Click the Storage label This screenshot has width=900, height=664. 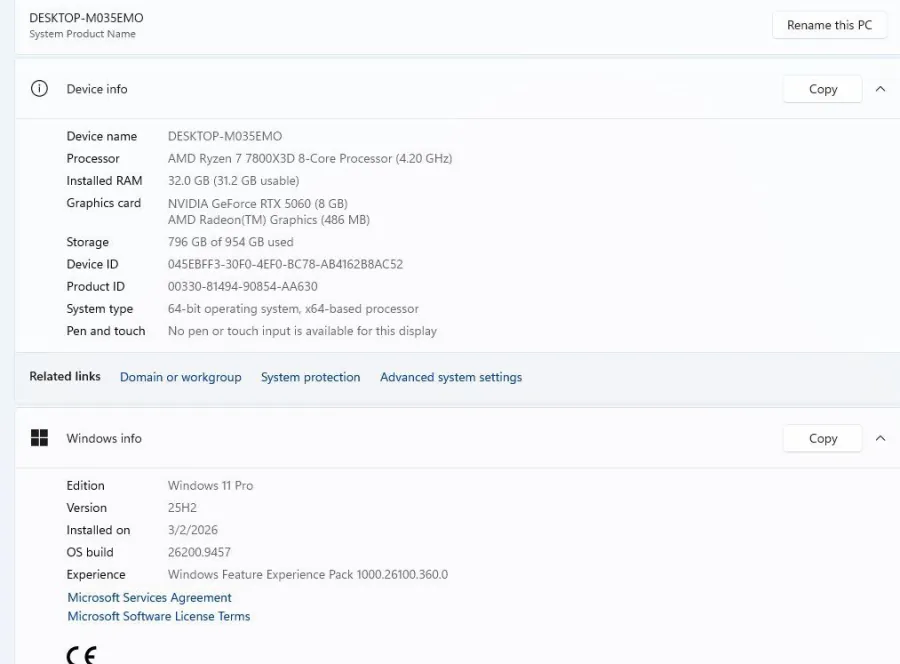coord(87,242)
